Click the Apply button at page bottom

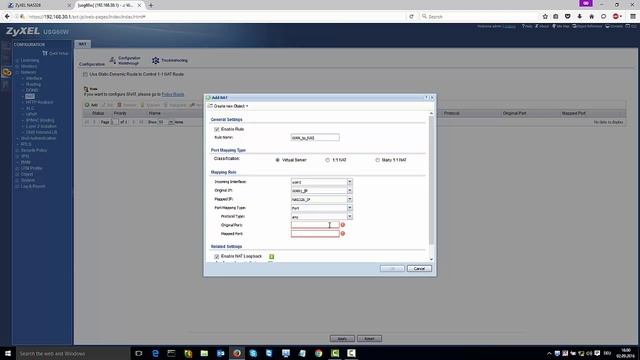point(342,339)
